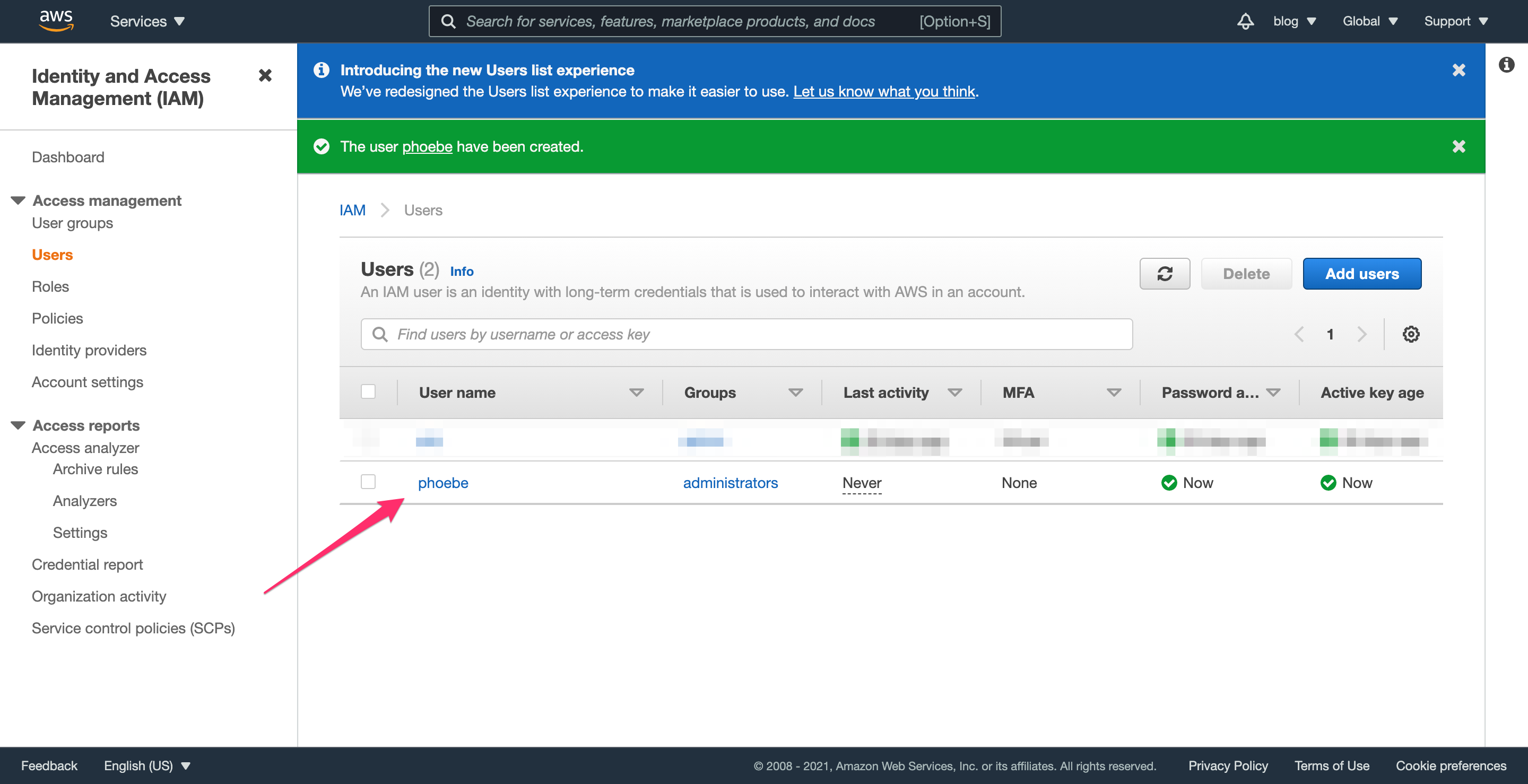1528x784 pixels.
Task: Open Settings under Access analyzer
Action: tap(80, 533)
